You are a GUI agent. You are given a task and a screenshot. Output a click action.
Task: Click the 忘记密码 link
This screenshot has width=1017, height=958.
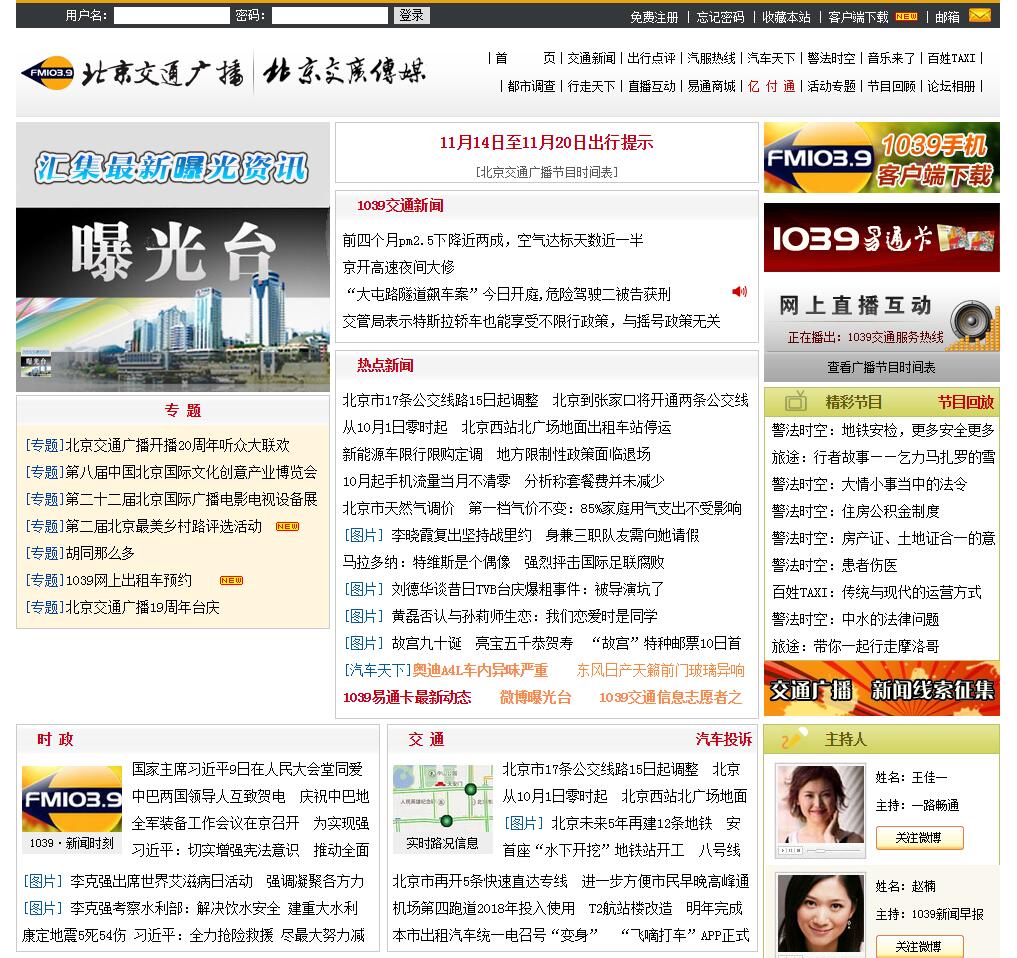point(720,18)
